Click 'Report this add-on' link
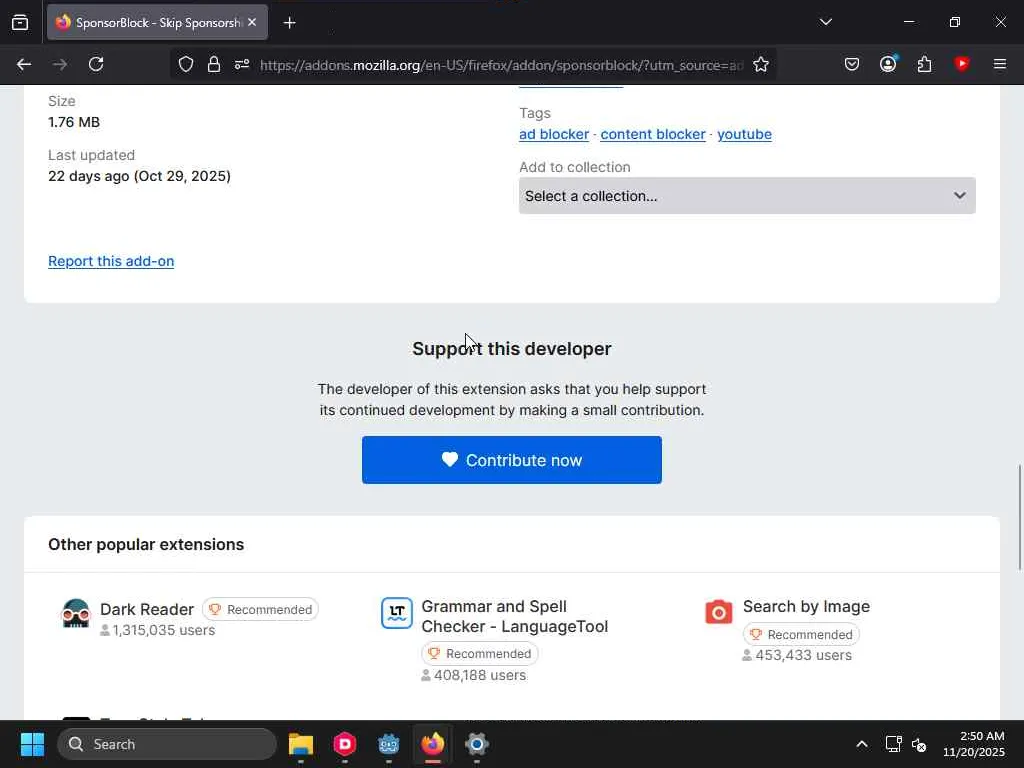Image resolution: width=1024 pixels, height=768 pixels. 111,261
